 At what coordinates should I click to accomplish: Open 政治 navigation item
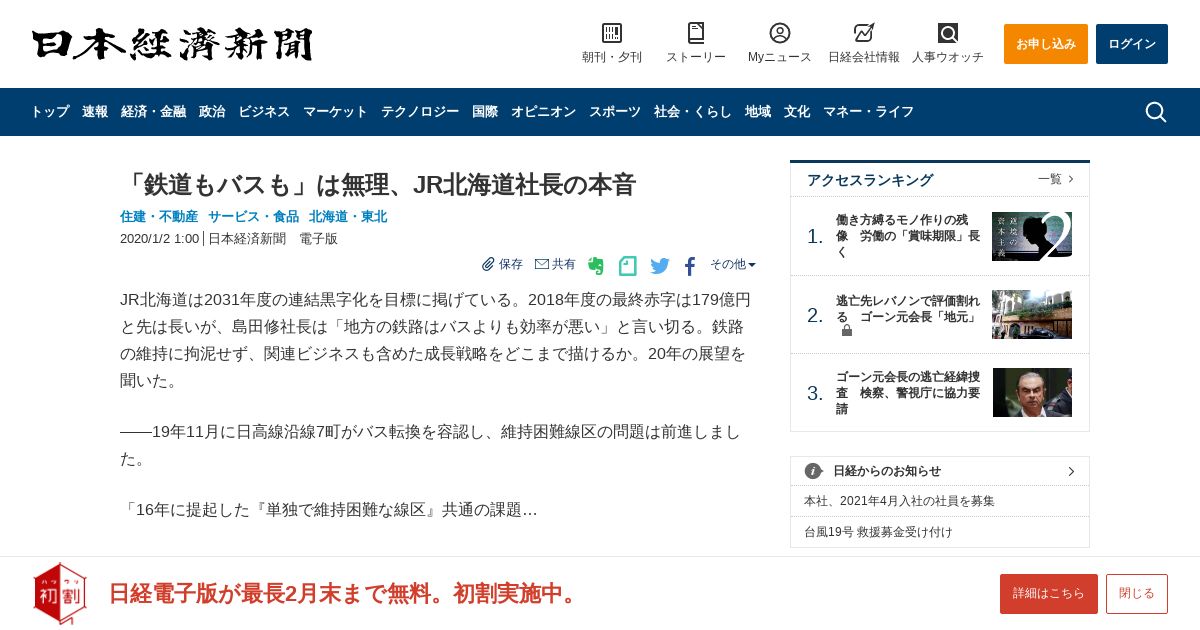212,112
